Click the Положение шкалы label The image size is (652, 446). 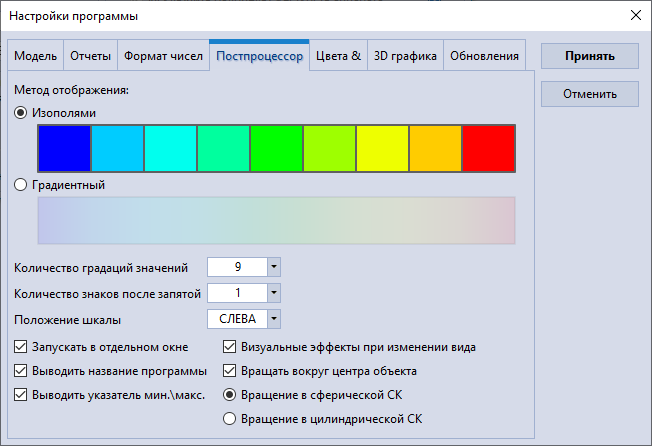point(67,320)
